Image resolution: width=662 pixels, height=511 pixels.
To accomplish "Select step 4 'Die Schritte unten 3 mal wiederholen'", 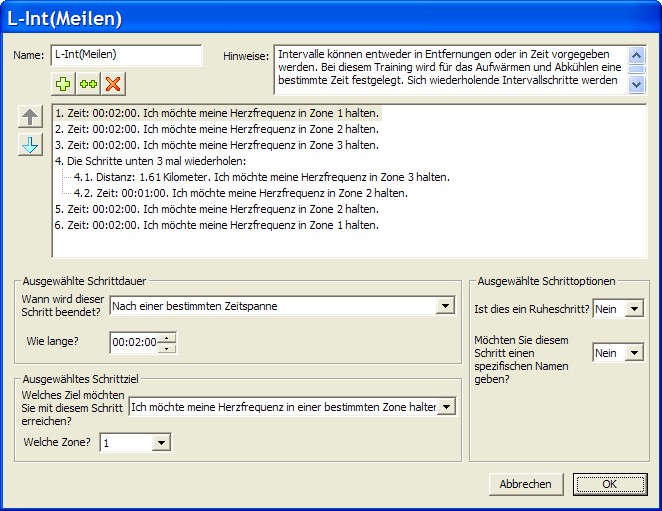I will pos(151,161).
